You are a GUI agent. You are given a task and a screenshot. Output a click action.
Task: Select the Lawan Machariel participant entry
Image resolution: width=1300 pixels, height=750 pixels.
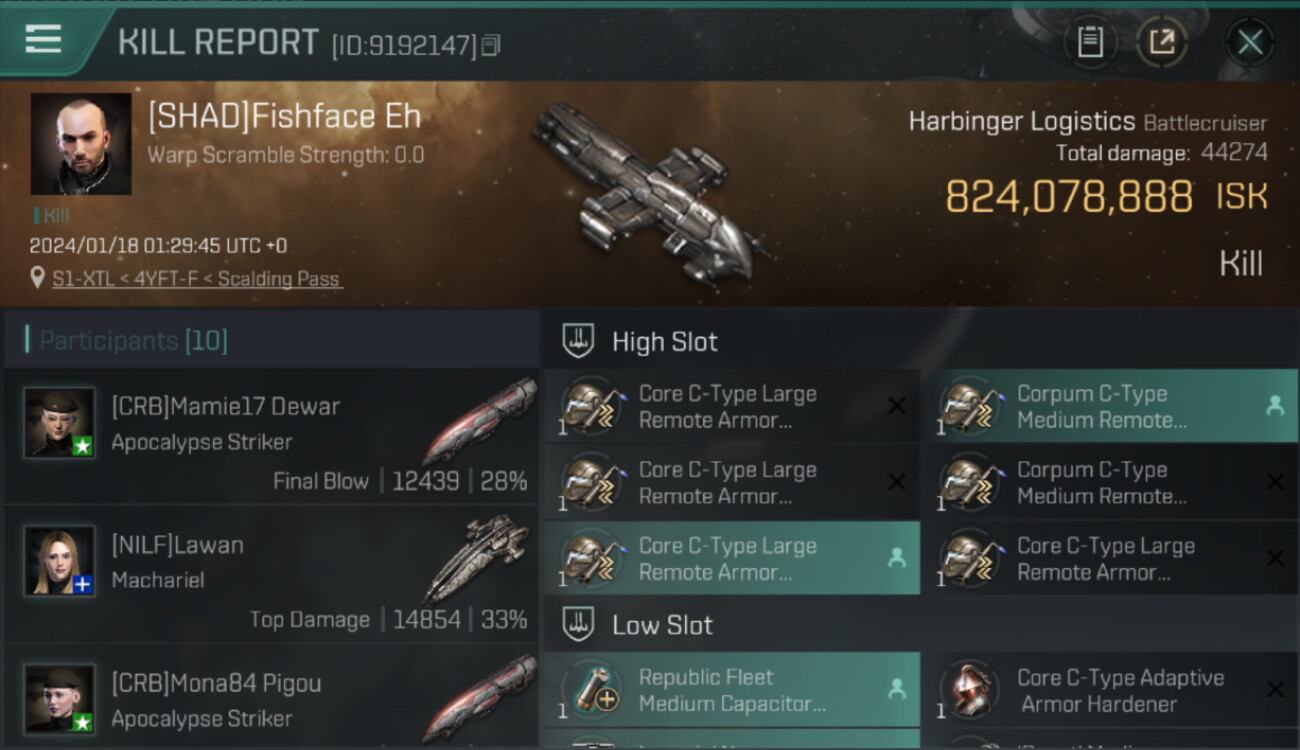tap(272, 574)
